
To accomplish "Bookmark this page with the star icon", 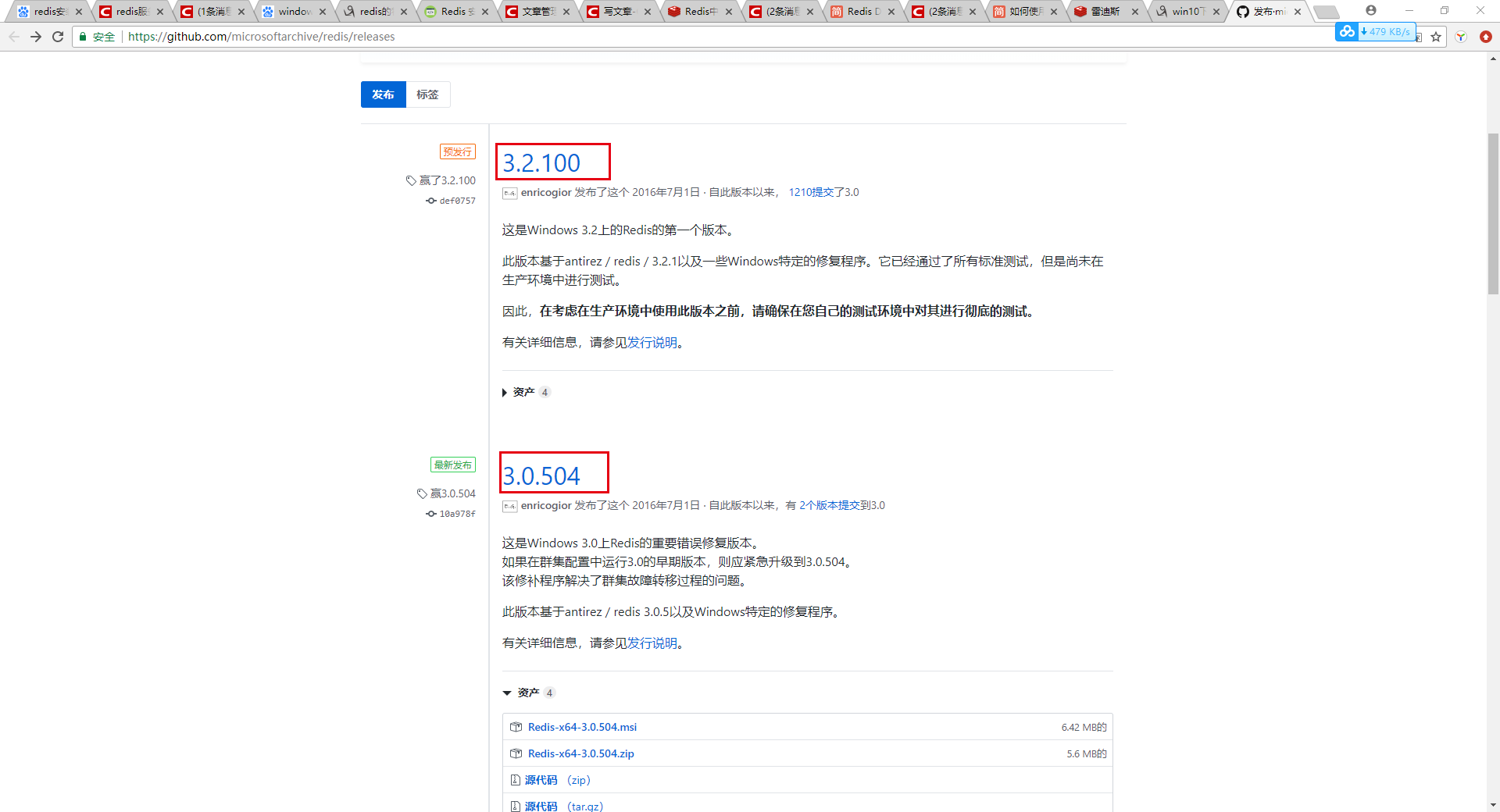I will coord(1436,37).
